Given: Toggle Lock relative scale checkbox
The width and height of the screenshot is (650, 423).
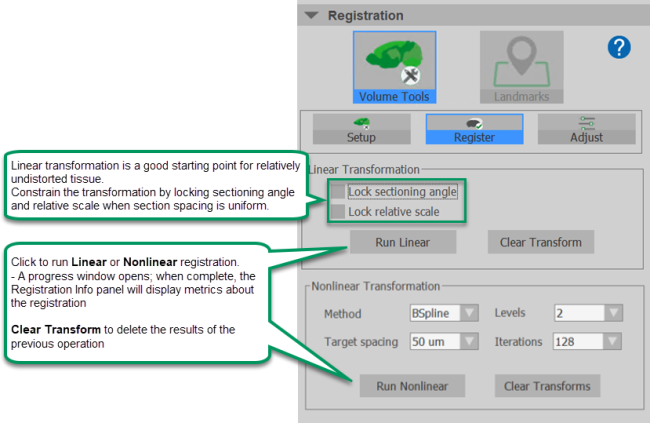Looking at the screenshot, I should (x=339, y=212).
